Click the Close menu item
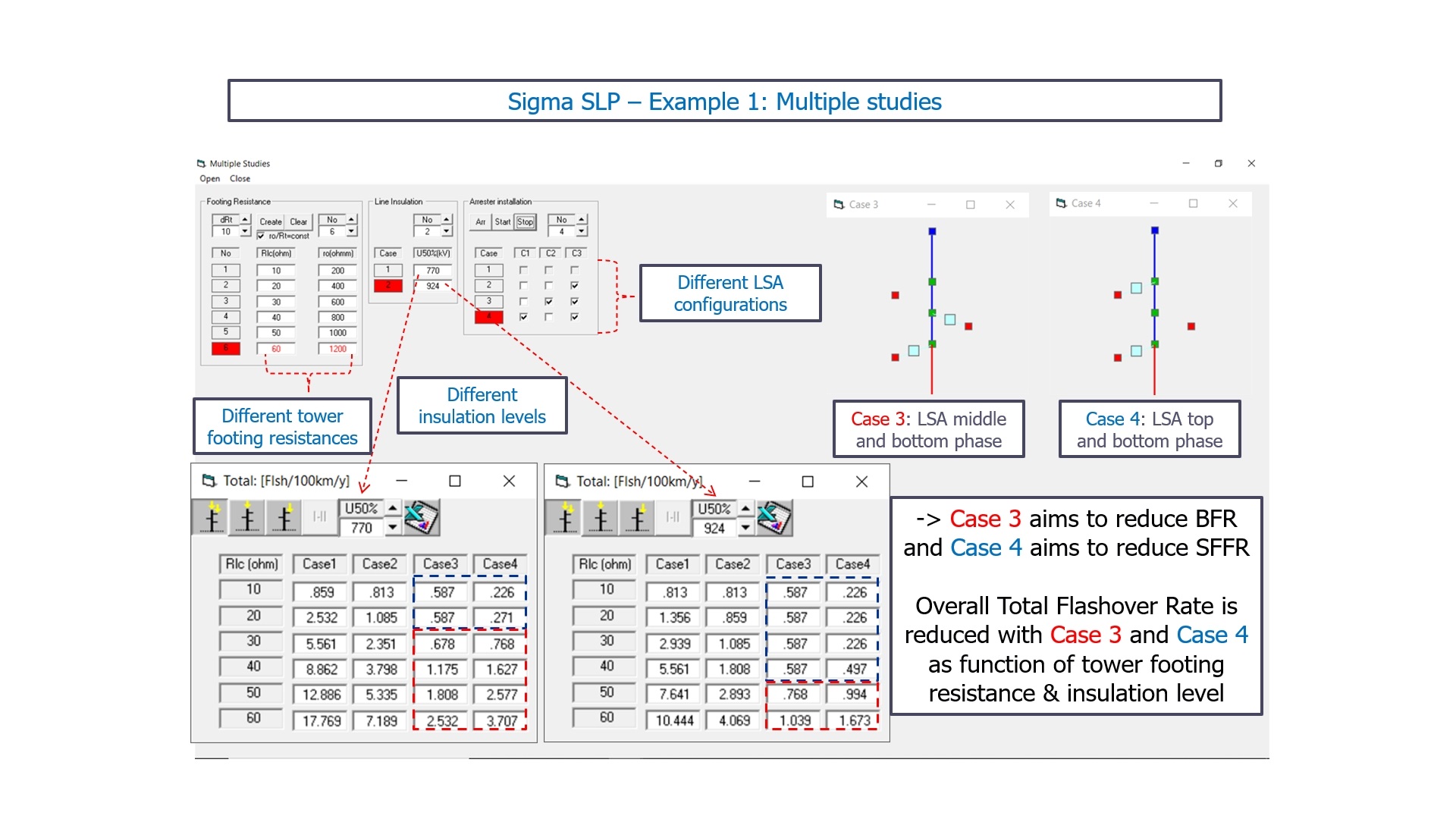The image size is (1456, 819). (240, 179)
